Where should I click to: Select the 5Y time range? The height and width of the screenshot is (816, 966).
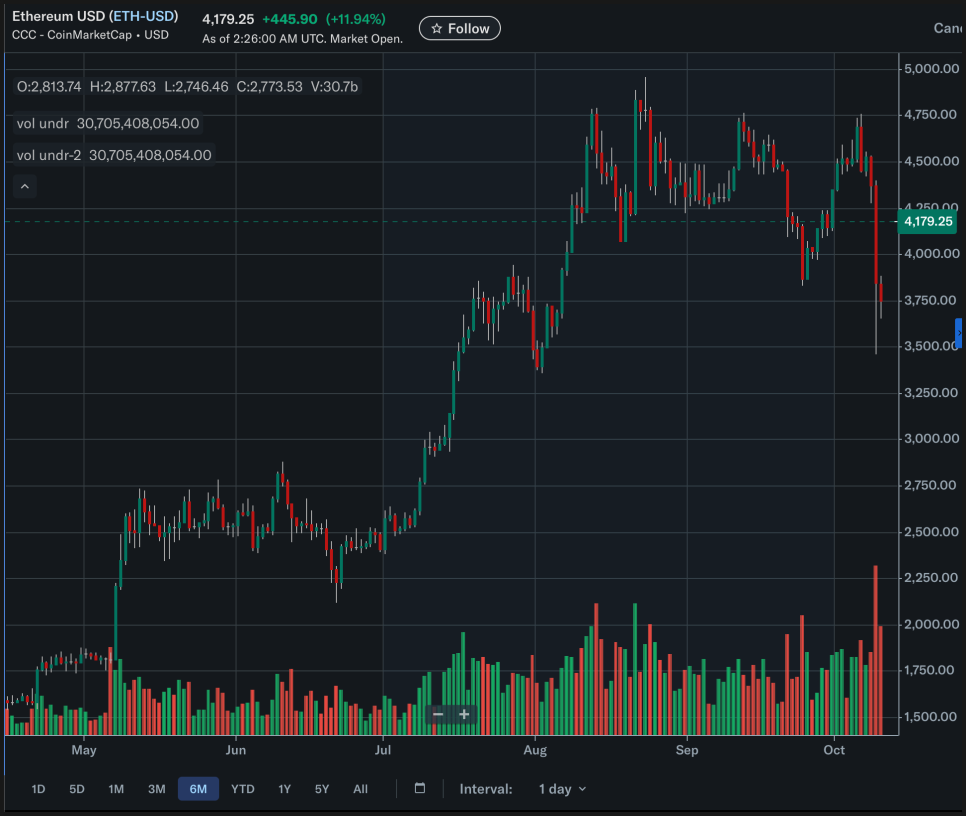pos(322,789)
